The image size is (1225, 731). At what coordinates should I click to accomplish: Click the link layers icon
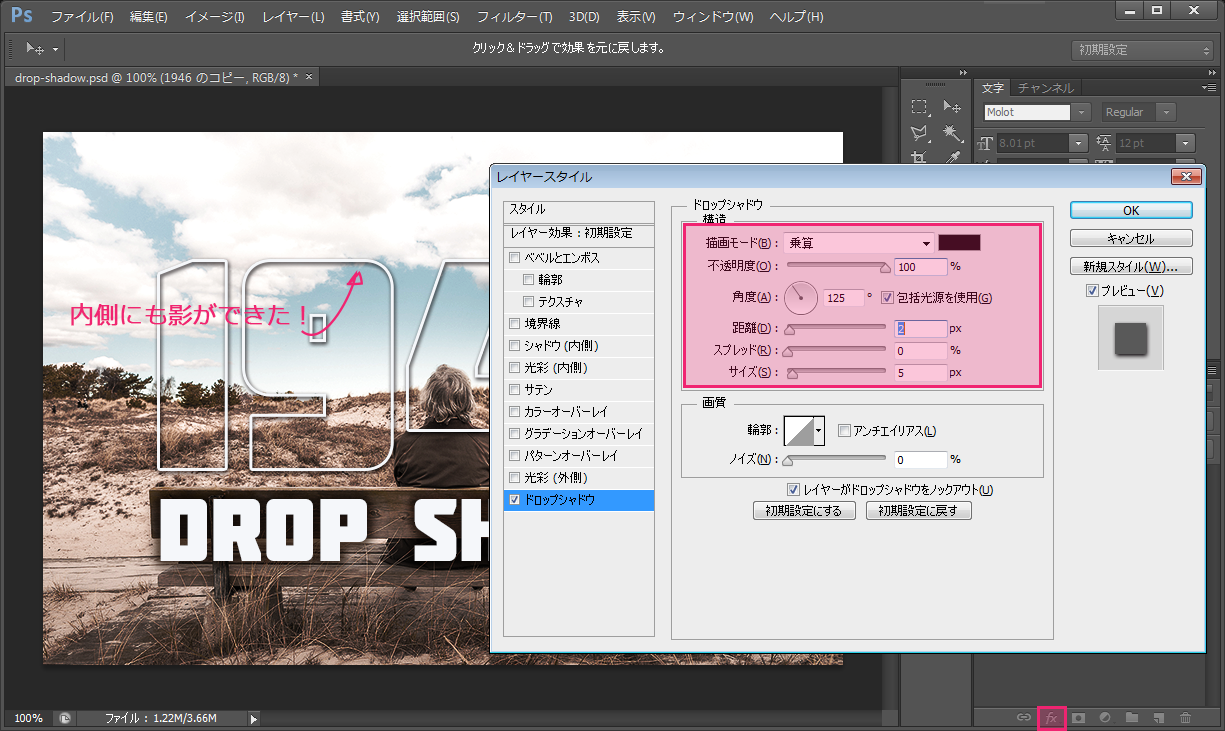coord(1023,718)
